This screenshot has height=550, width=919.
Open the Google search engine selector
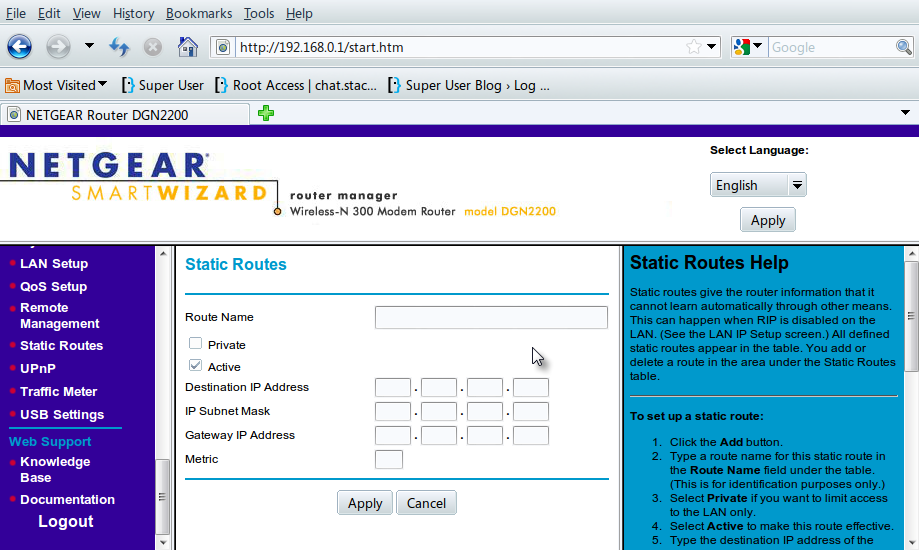[x=748, y=47]
